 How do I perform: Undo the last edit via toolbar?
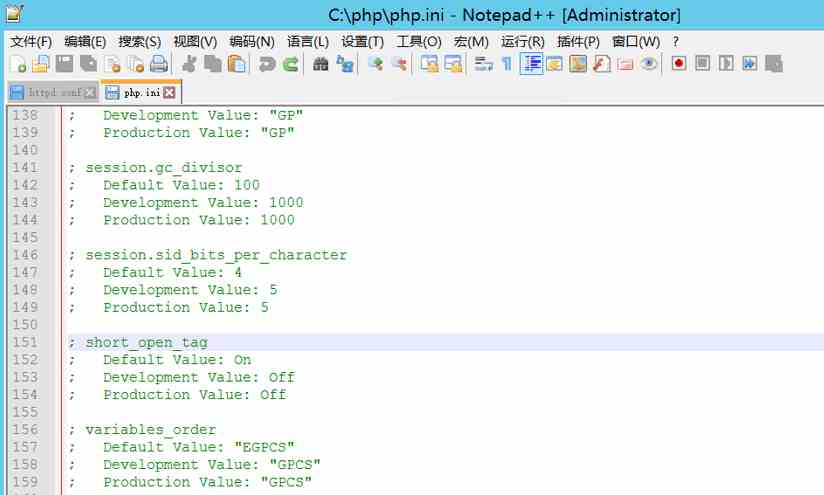267,64
